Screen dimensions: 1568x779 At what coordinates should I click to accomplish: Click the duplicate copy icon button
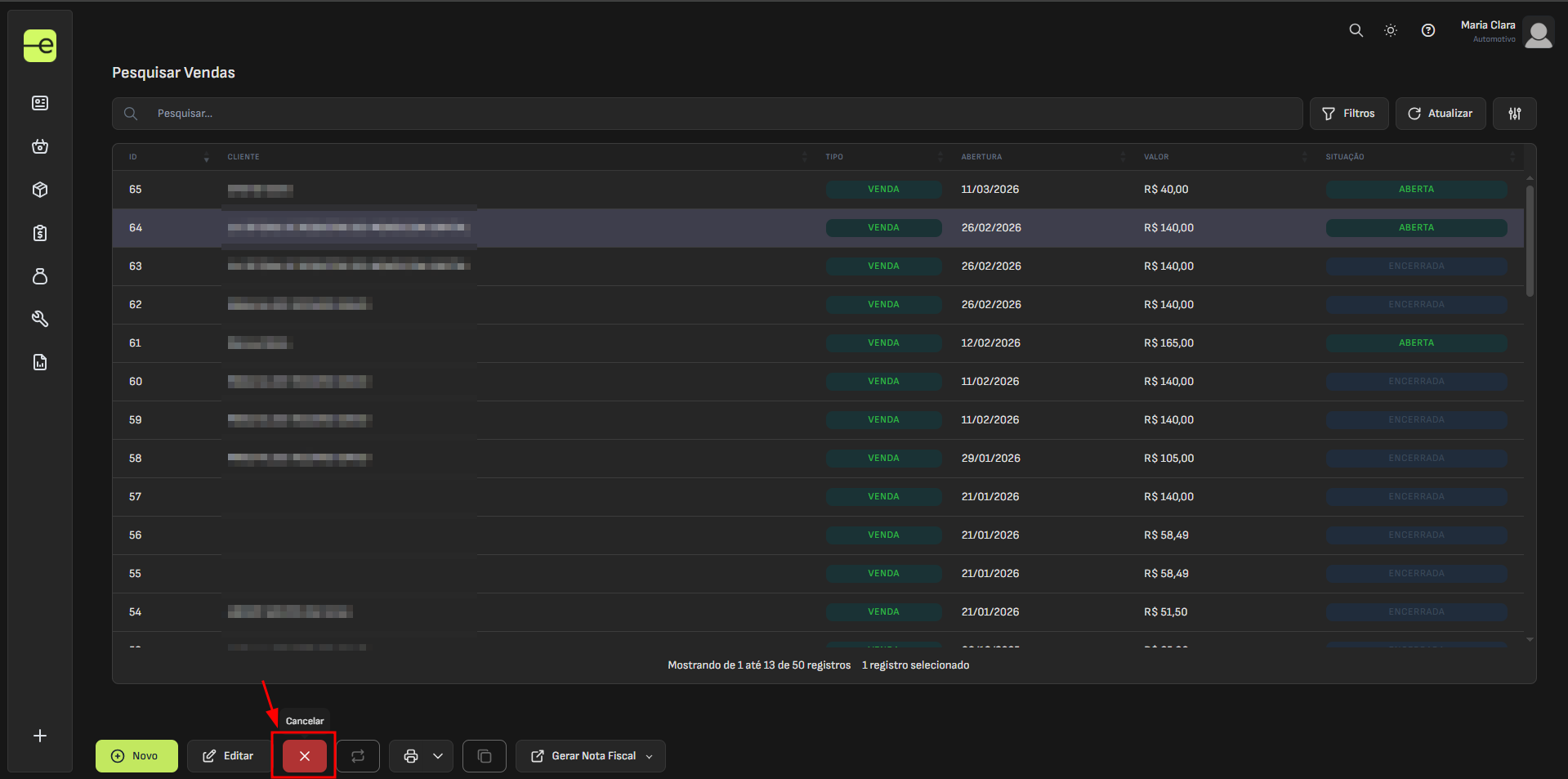click(x=485, y=756)
